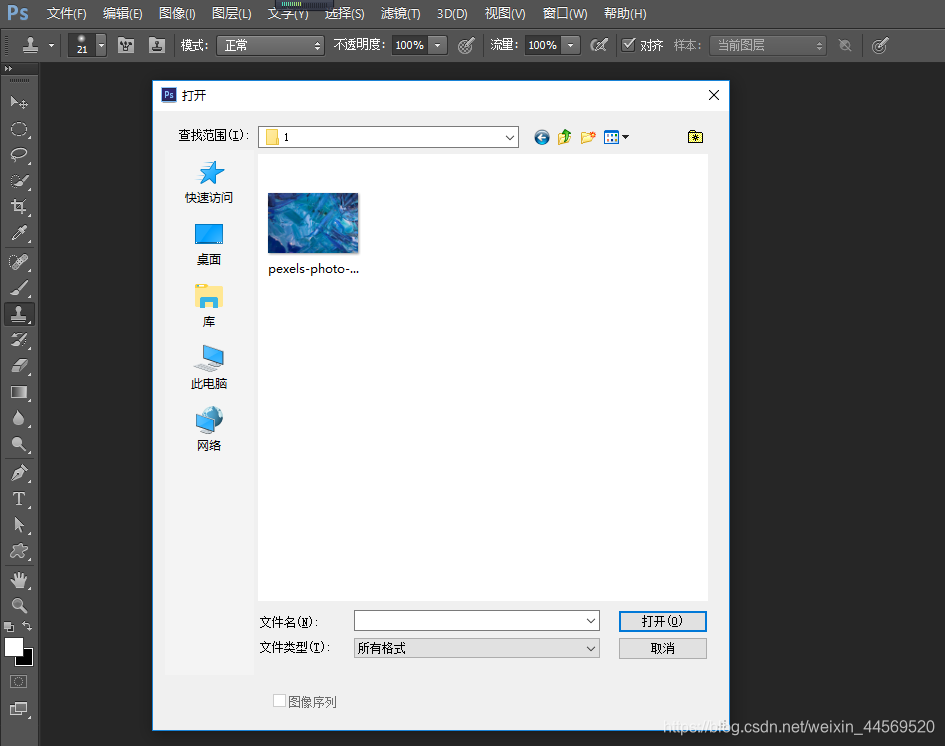Select the Pen tool

click(19, 473)
